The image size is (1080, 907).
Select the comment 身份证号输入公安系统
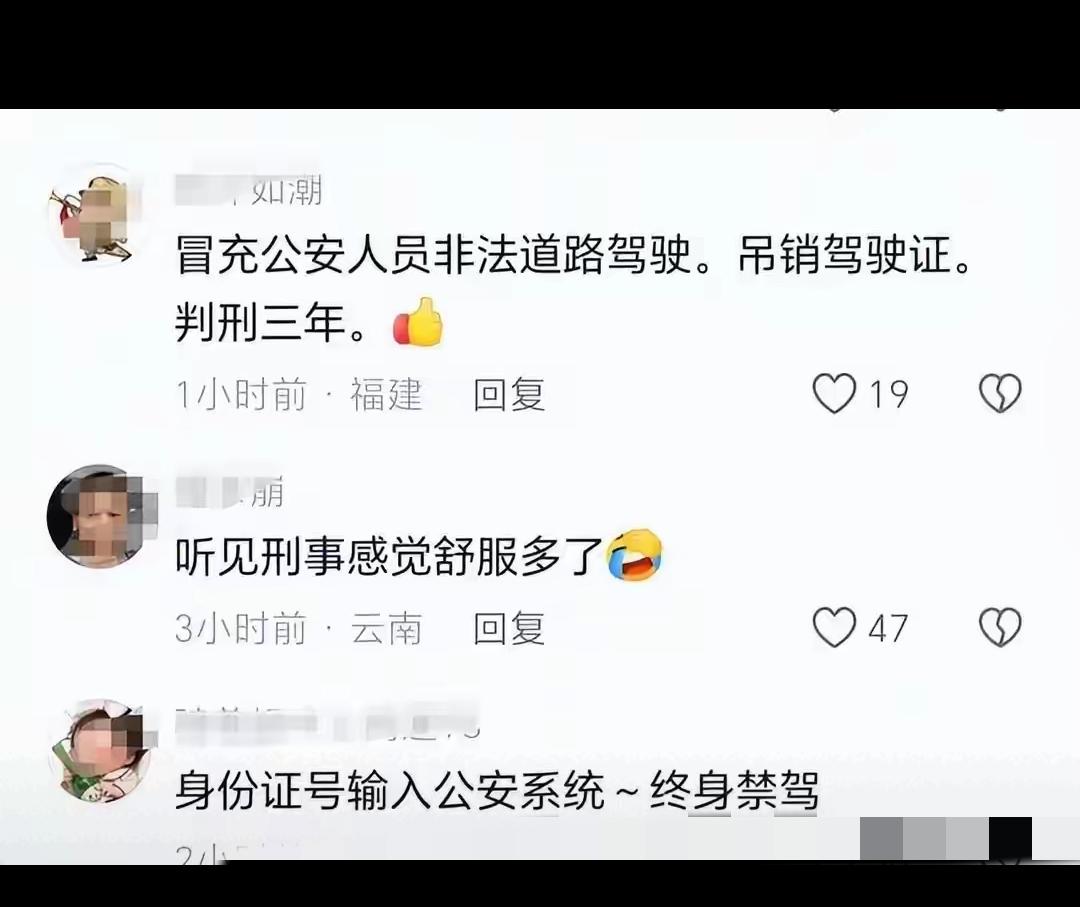tap(390, 790)
